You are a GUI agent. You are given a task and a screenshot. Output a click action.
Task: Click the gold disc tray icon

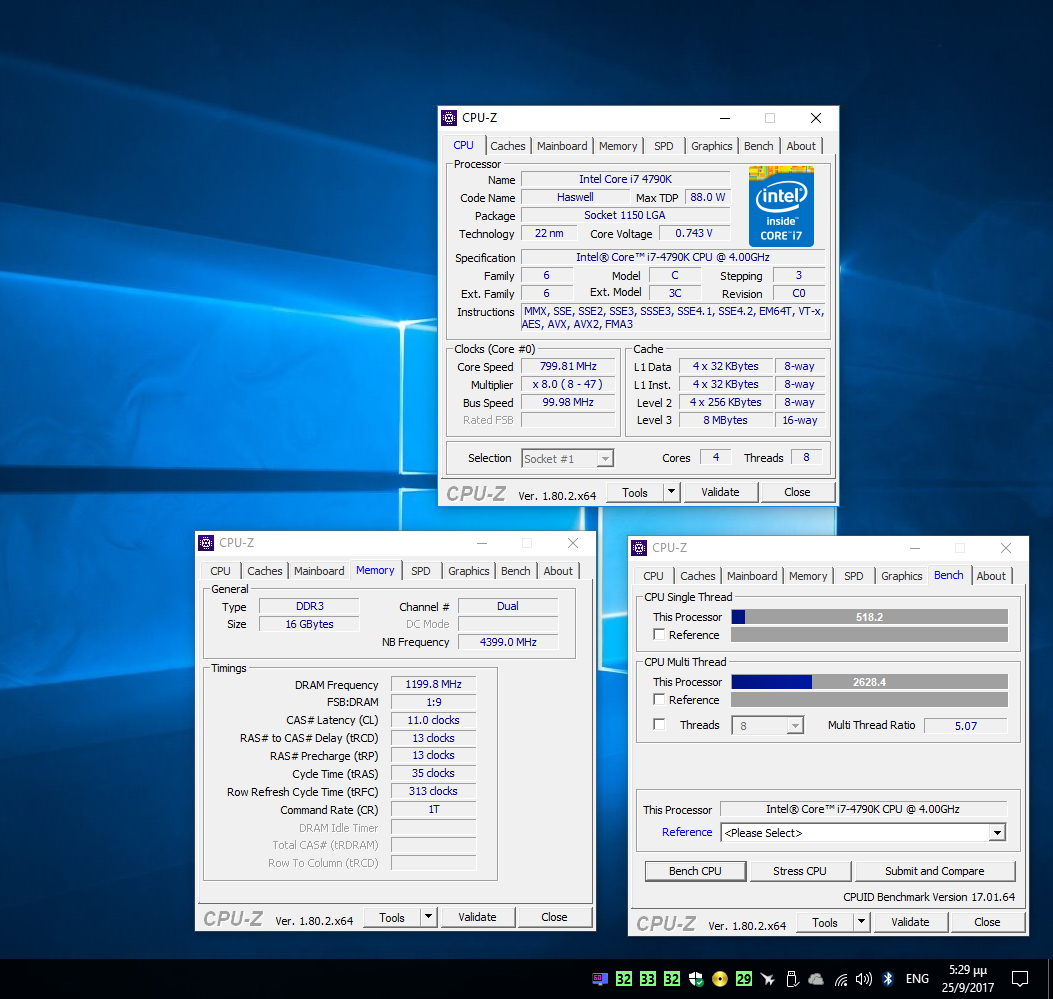click(720, 979)
